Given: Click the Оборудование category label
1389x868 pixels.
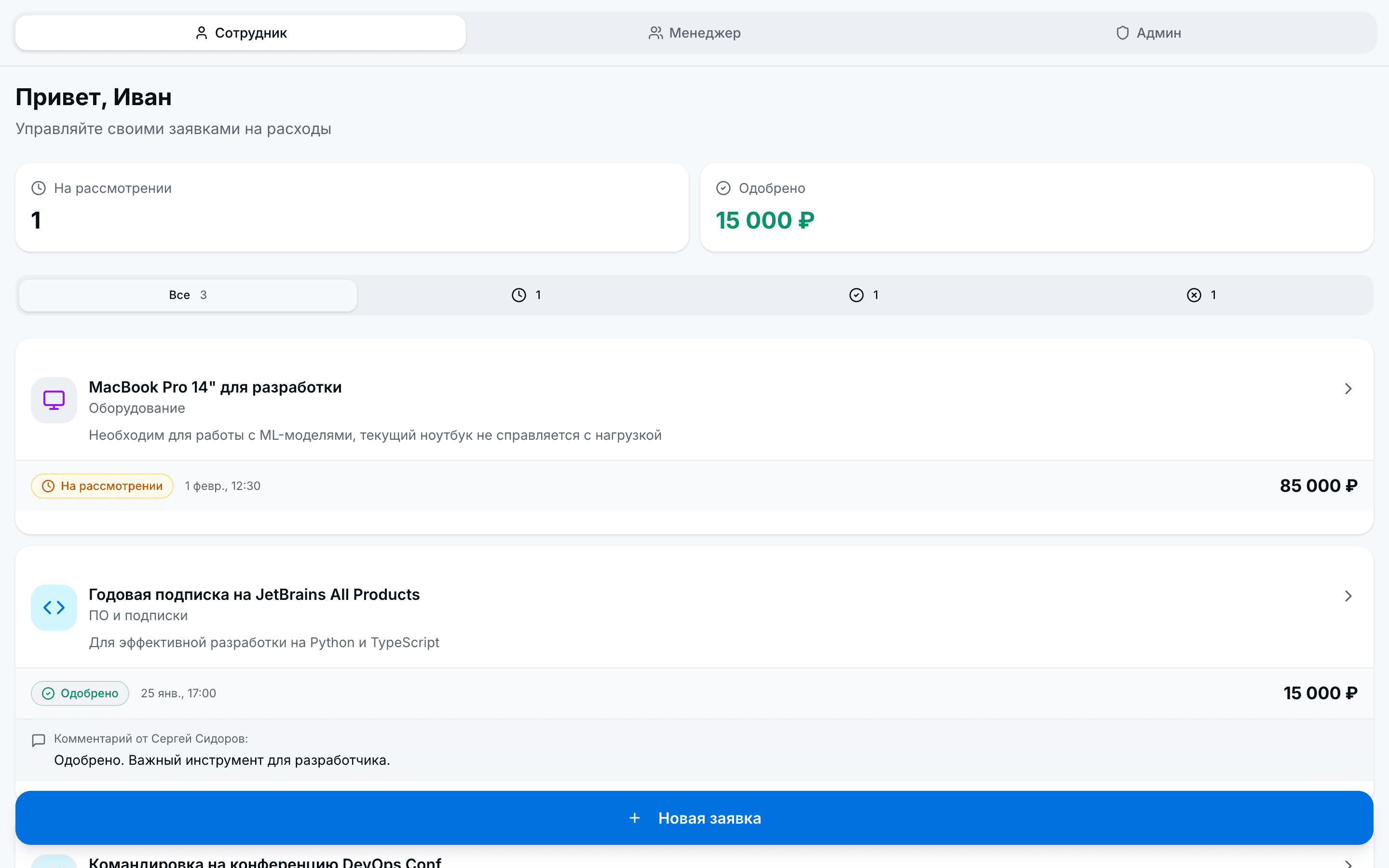Looking at the screenshot, I should (136, 408).
